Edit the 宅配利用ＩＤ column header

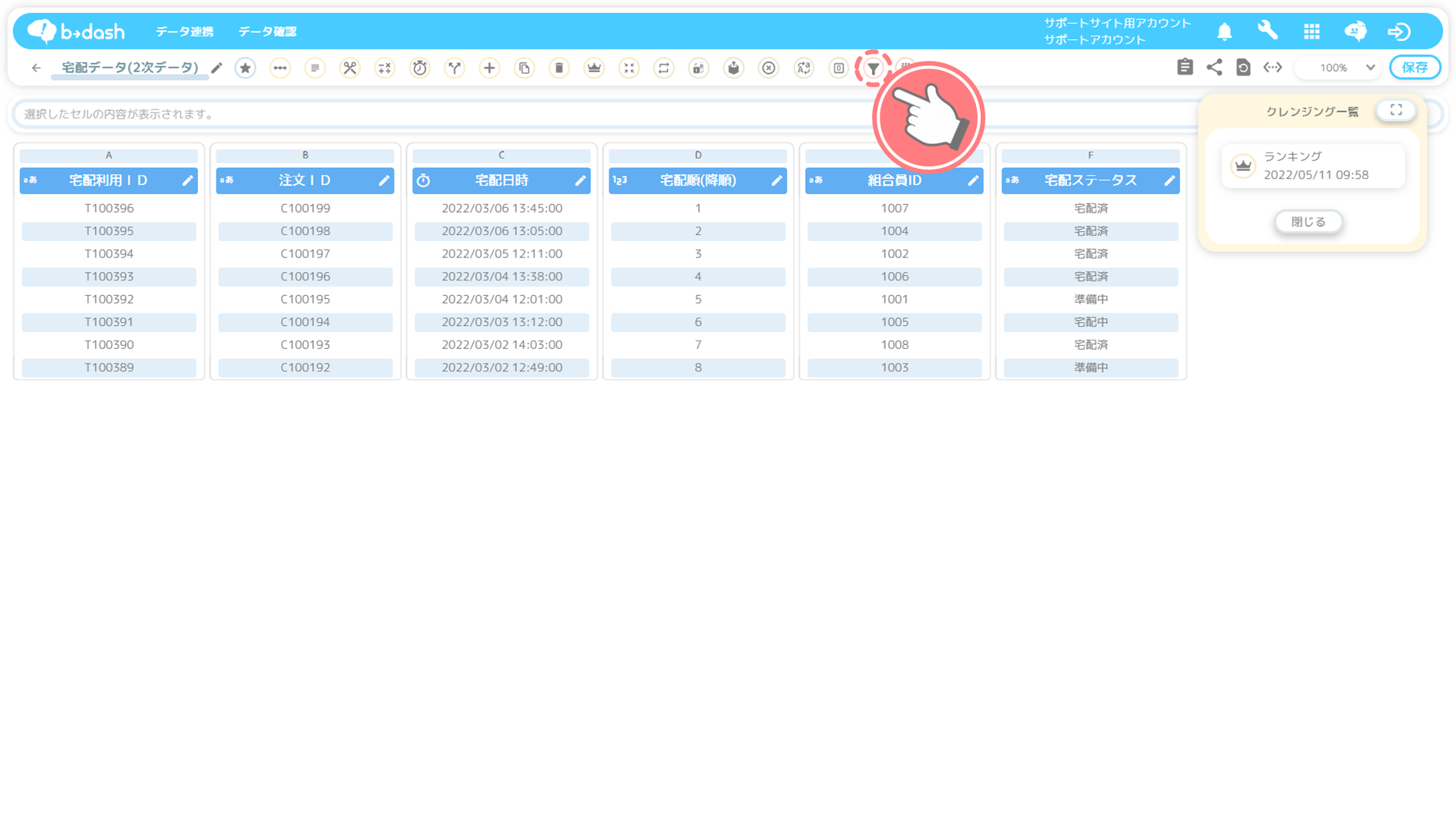click(x=187, y=181)
